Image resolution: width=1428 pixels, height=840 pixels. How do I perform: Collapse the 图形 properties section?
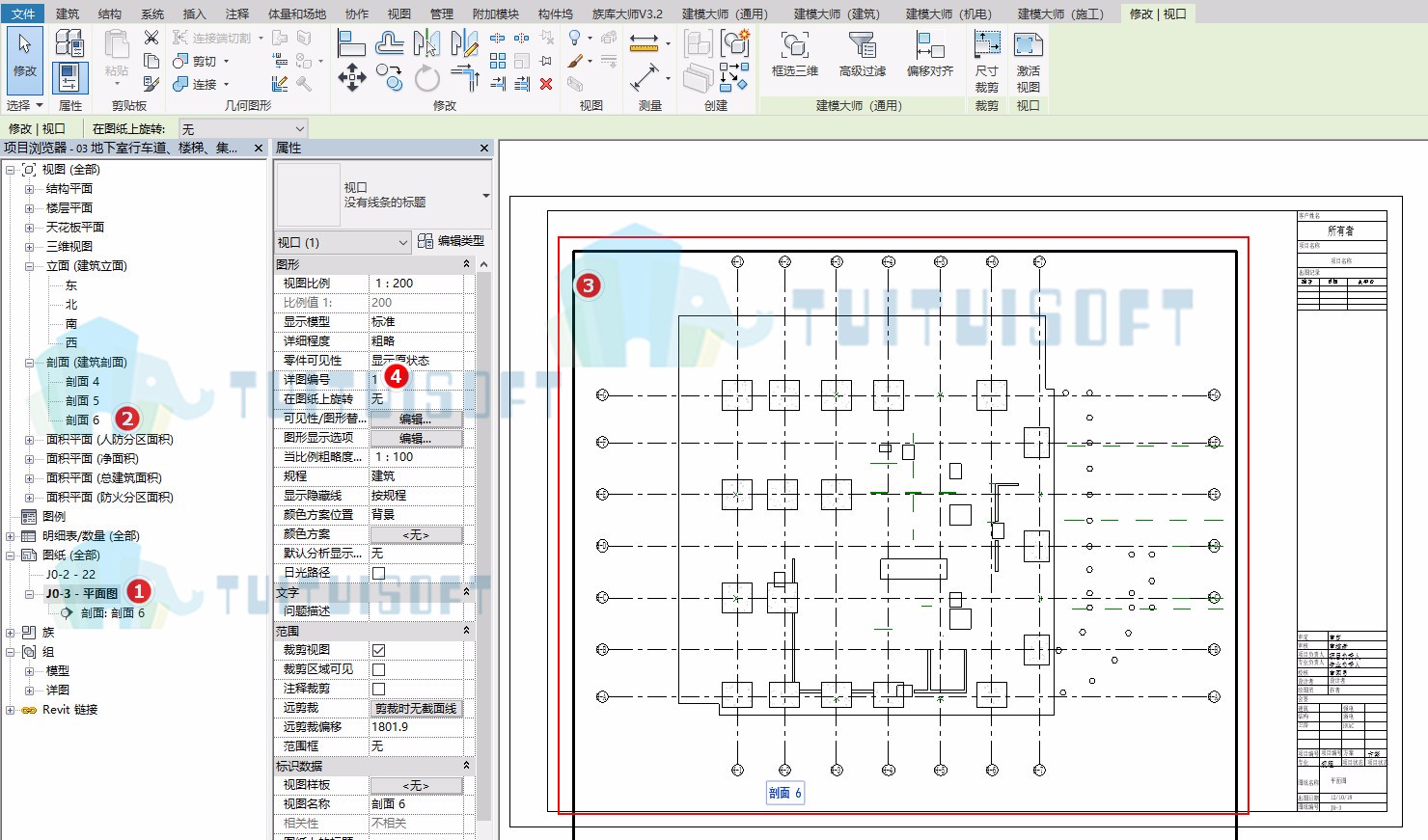(467, 264)
